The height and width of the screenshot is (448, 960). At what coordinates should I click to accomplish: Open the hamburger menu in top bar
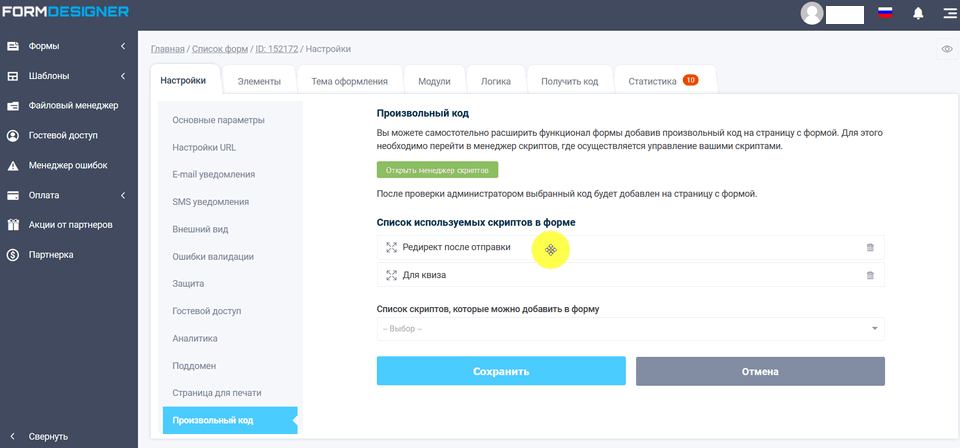[x=948, y=13]
